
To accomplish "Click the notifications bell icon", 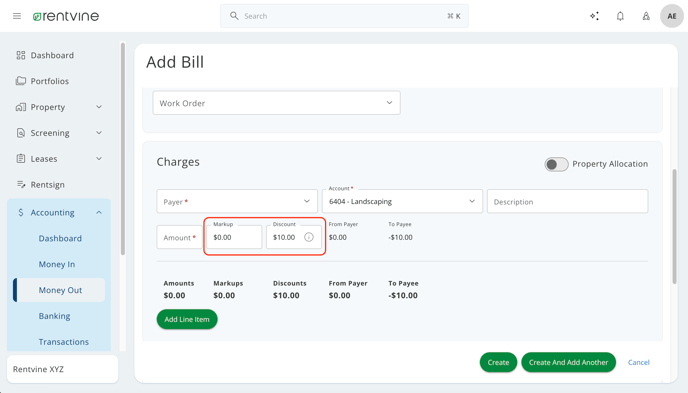I will (620, 16).
